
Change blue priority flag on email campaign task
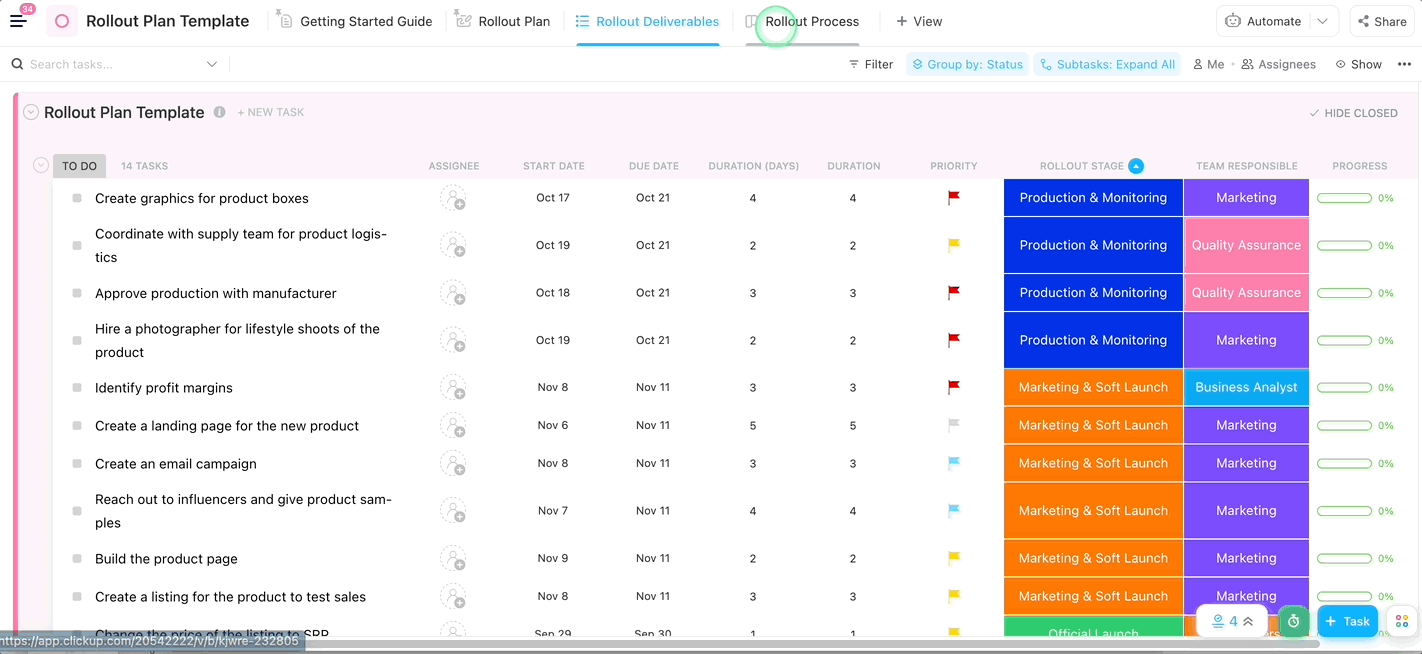click(x=954, y=463)
